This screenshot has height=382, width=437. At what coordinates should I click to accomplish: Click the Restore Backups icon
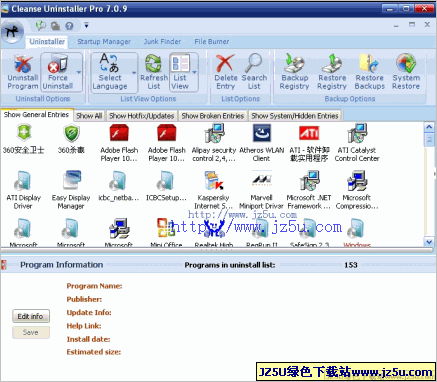[x=369, y=63]
